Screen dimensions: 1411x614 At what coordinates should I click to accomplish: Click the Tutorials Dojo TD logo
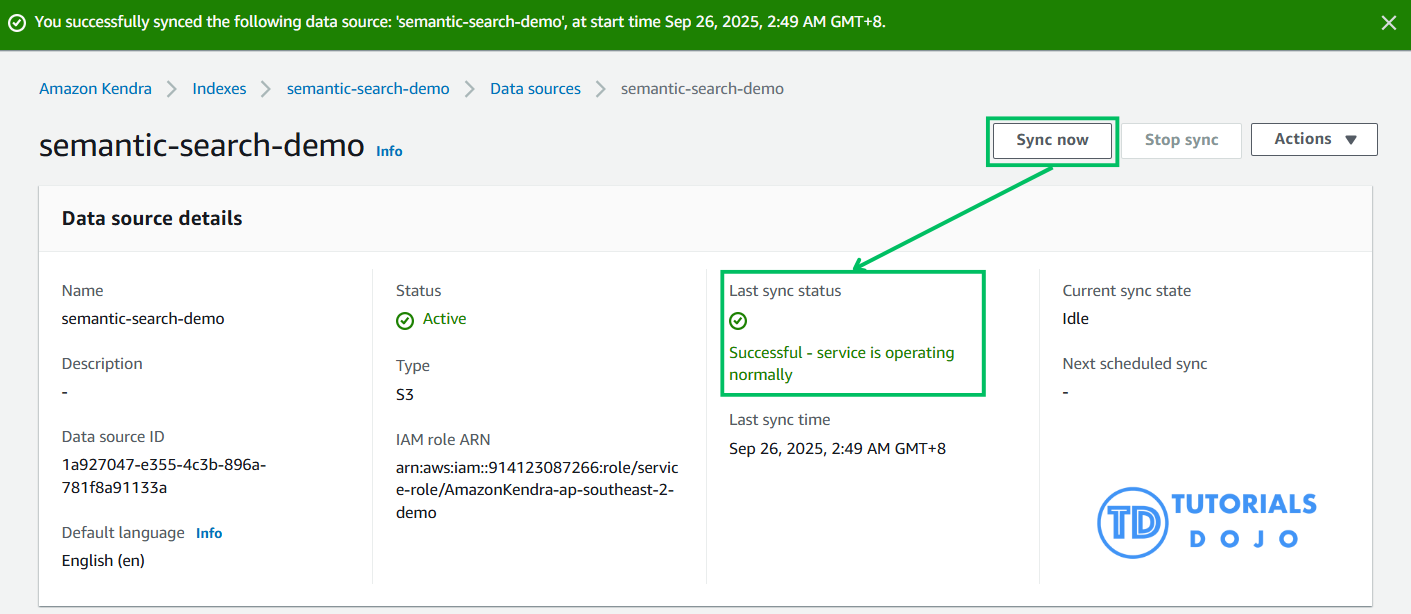1131,521
